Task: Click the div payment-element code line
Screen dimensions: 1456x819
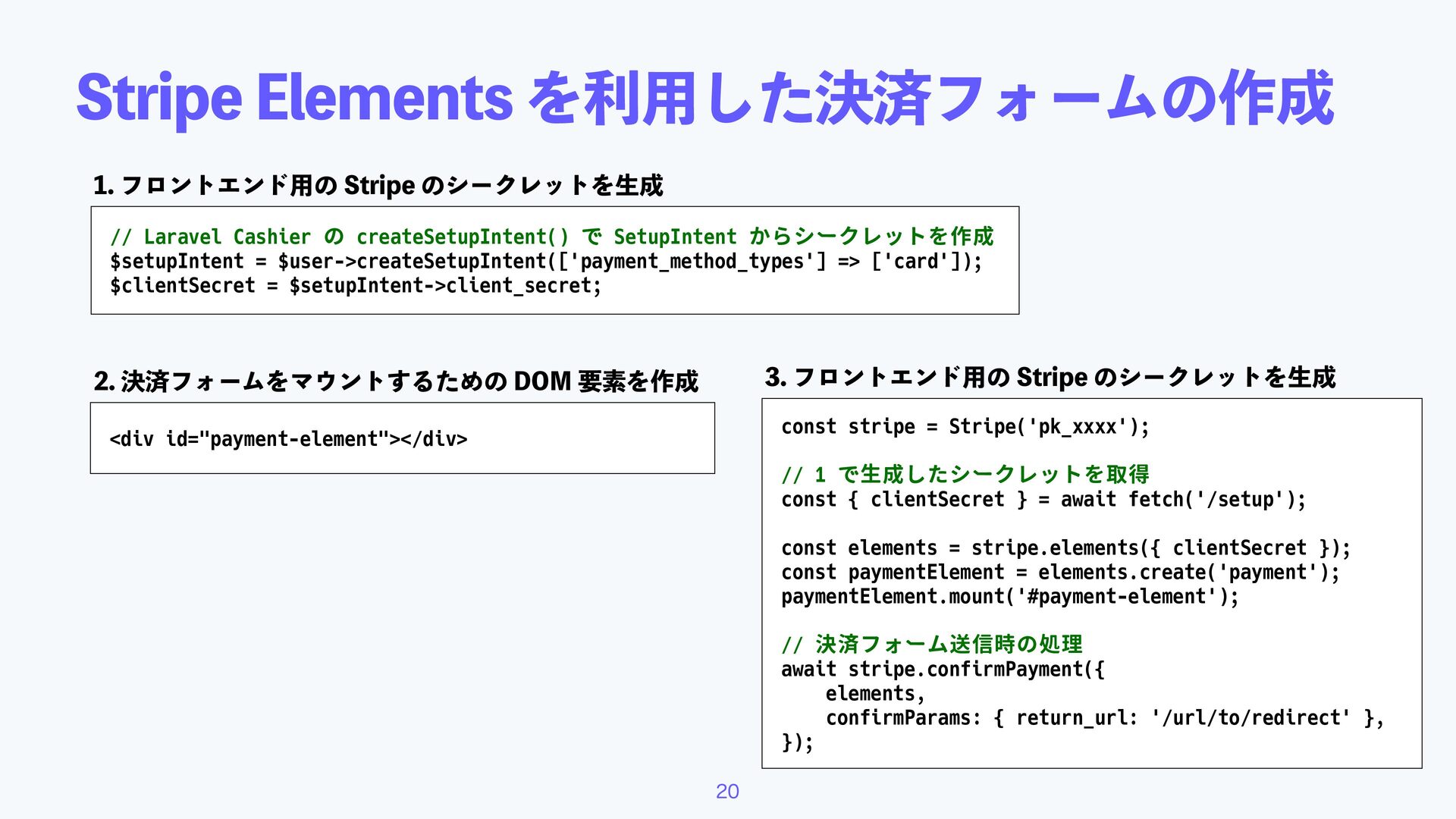Action: click(x=288, y=439)
